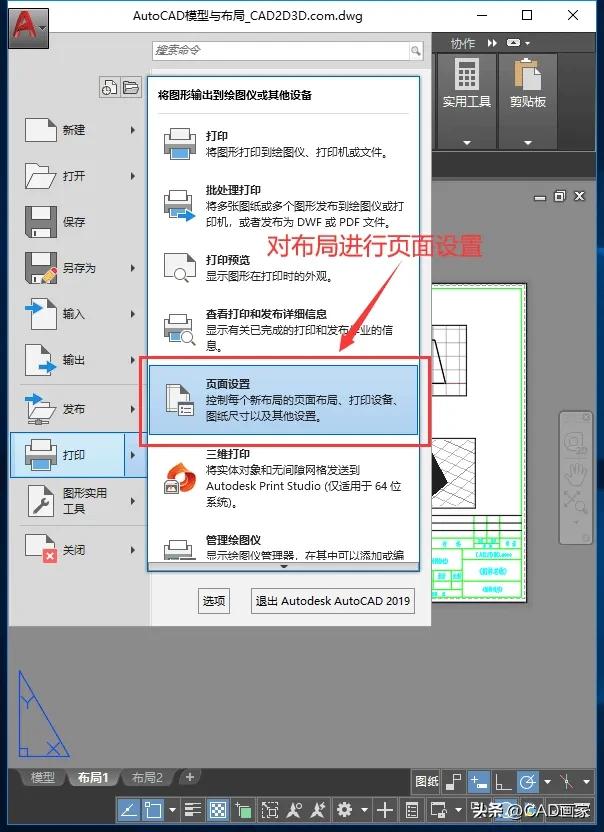The height and width of the screenshot is (832, 604).
Task: Open the workspace gear dropdown arrow
Action: pos(364,810)
